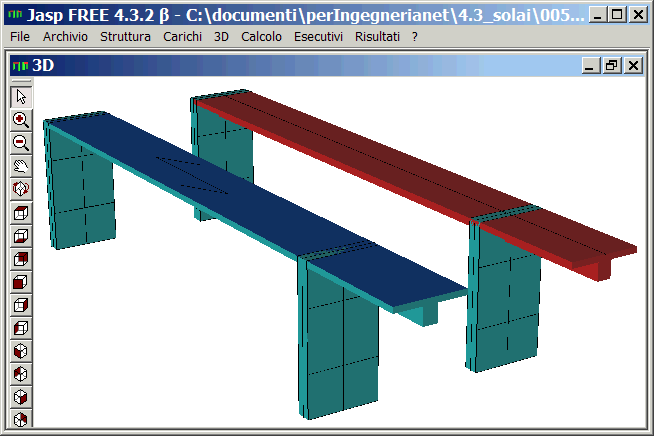Activate the zoom in magnifier tool
Screen dimensions: 654x436
21,120
